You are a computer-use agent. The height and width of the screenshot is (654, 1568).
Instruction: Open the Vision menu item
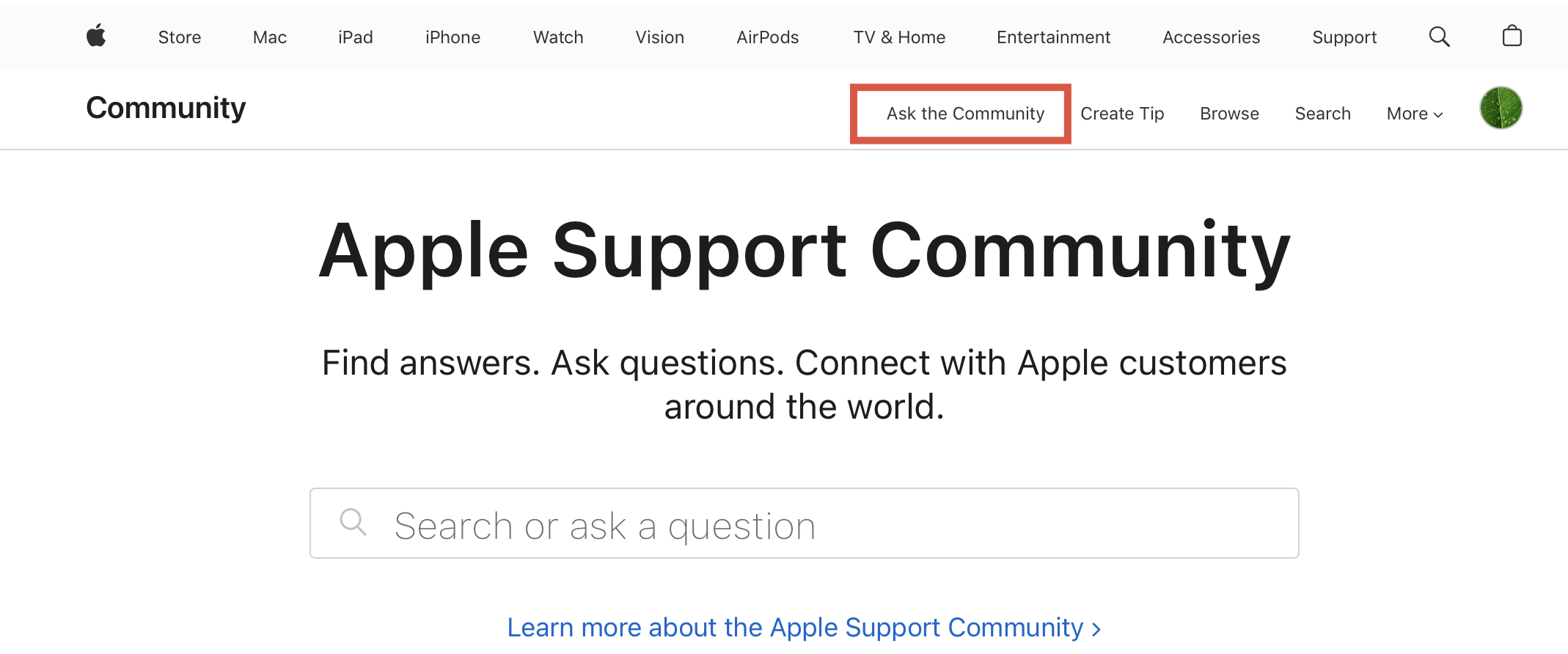[x=659, y=37]
